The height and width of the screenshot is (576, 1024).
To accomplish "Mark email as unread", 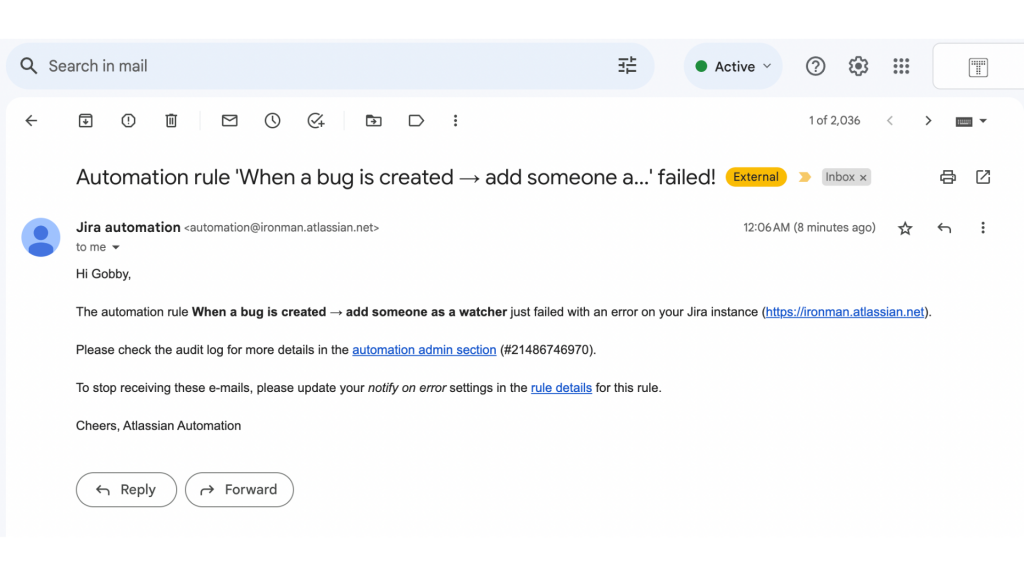I will click(x=230, y=121).
